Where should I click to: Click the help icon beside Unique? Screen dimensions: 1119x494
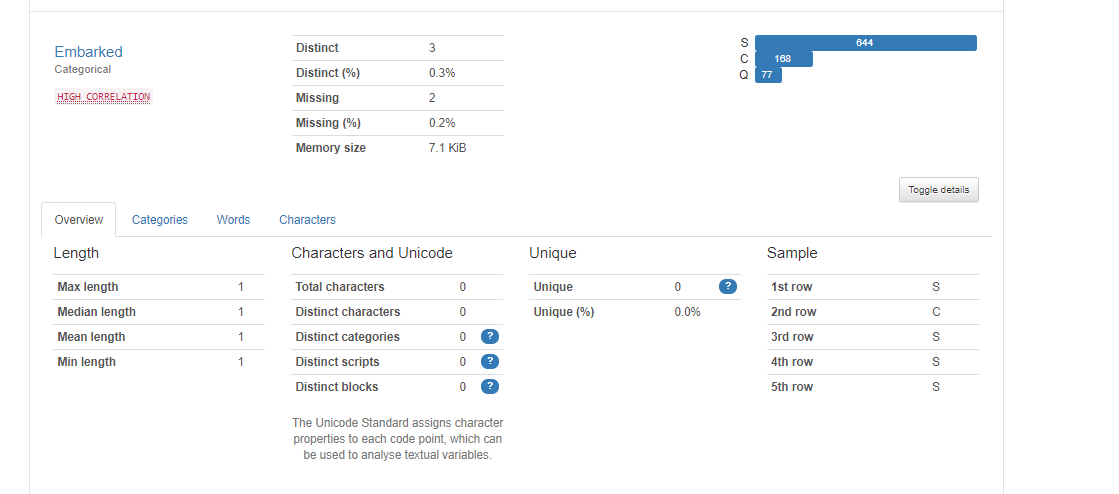(728, 287)
